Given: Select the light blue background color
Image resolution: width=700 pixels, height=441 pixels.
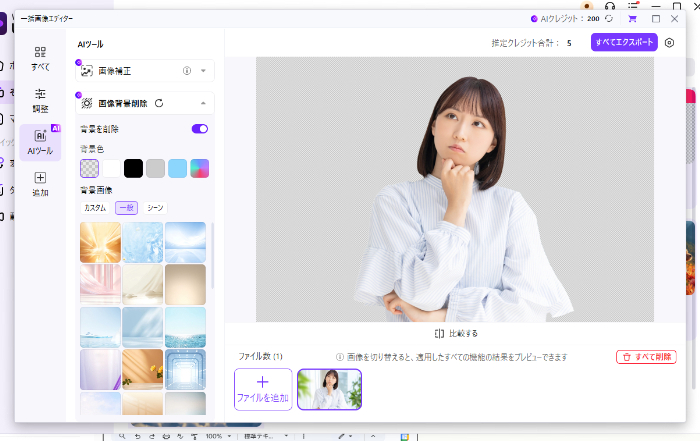Looking at the screenshot, I should point(178,169).
